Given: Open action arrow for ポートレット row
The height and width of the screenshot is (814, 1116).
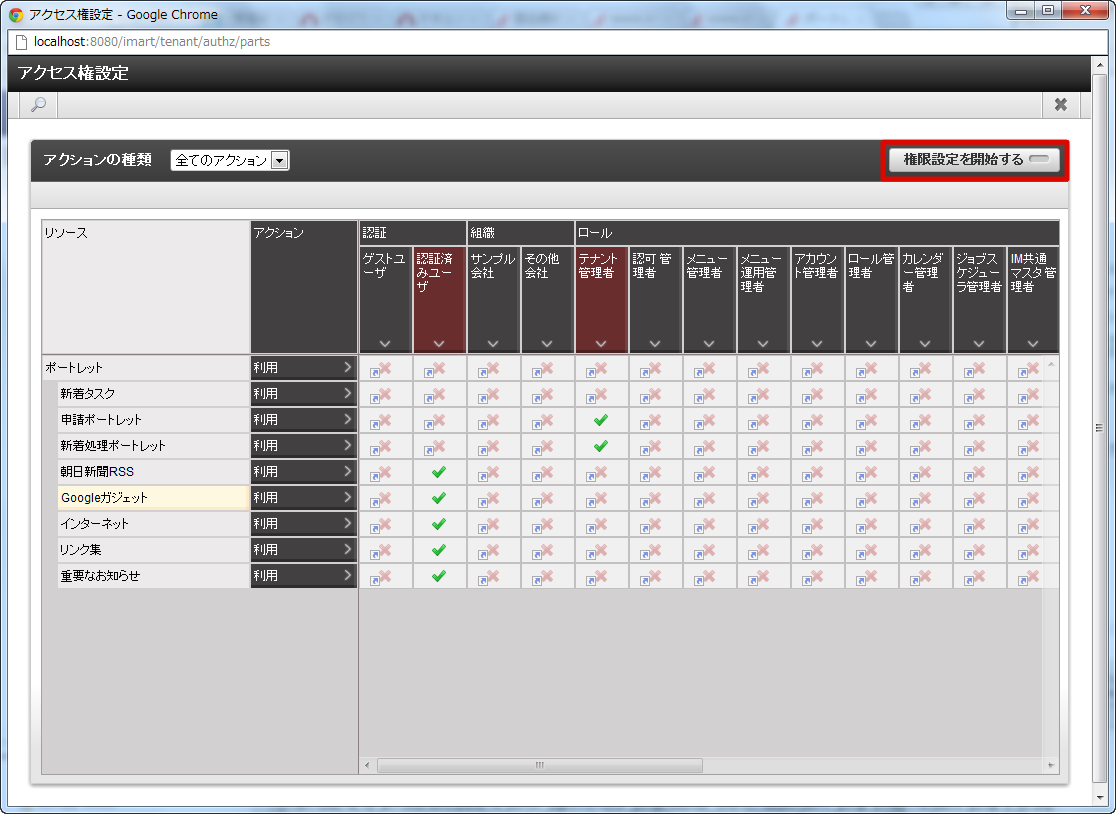Looking at the screenshot, I should [347, 367].
